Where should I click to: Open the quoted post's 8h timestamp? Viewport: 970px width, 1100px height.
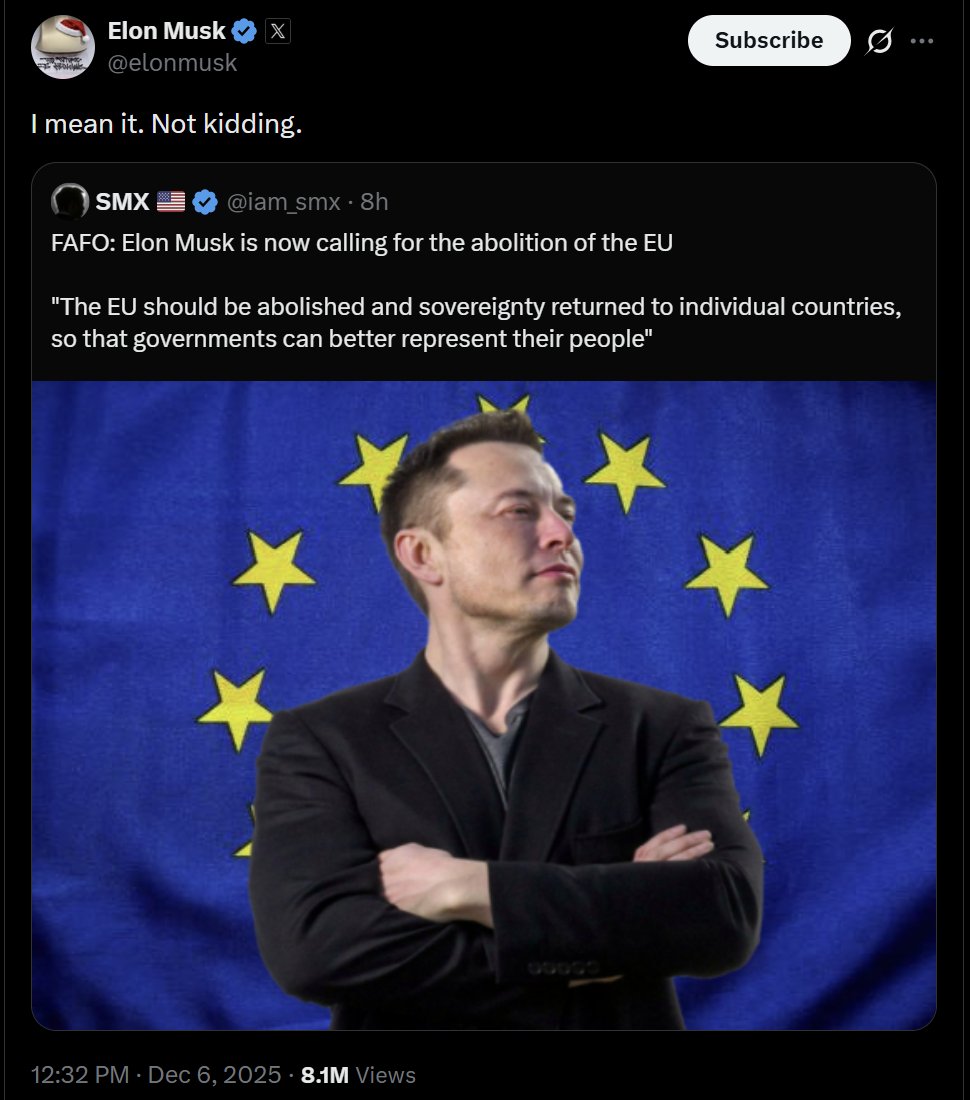(374, 202)
